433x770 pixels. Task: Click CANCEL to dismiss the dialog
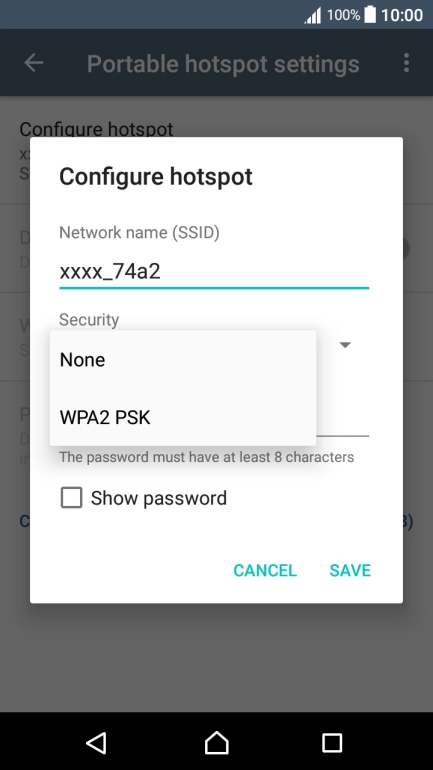pos(265,570)
